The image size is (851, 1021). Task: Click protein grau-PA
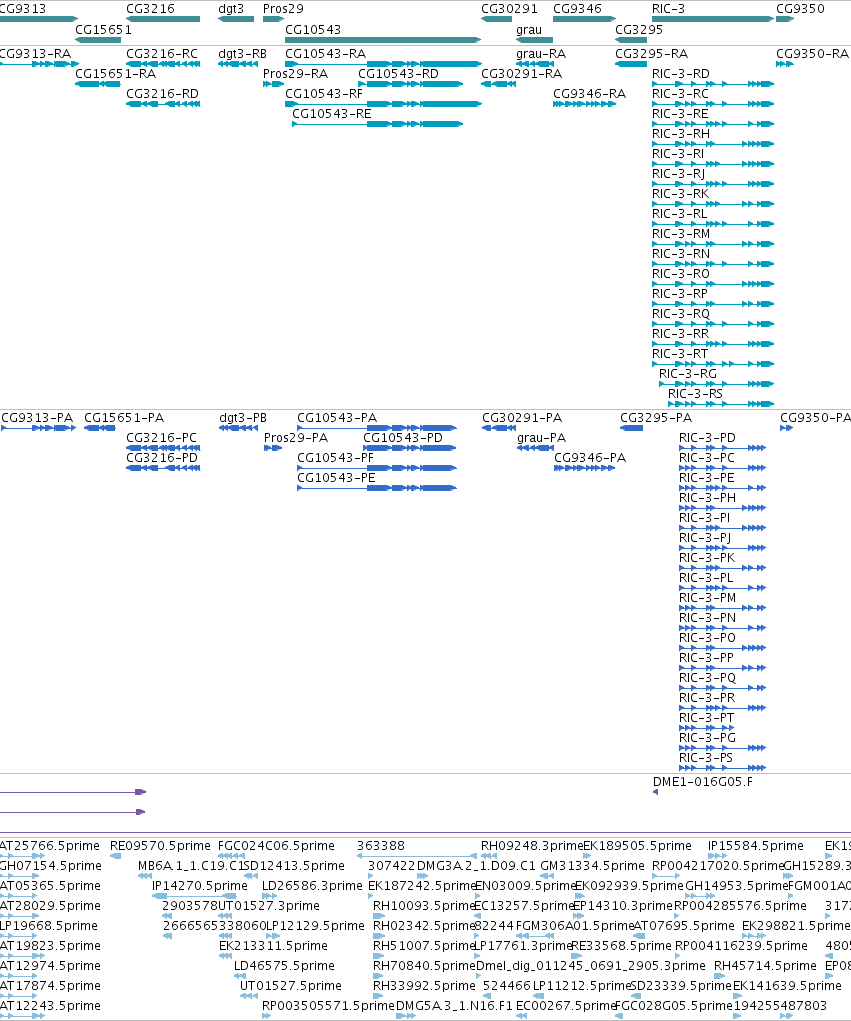click(542, 438)
